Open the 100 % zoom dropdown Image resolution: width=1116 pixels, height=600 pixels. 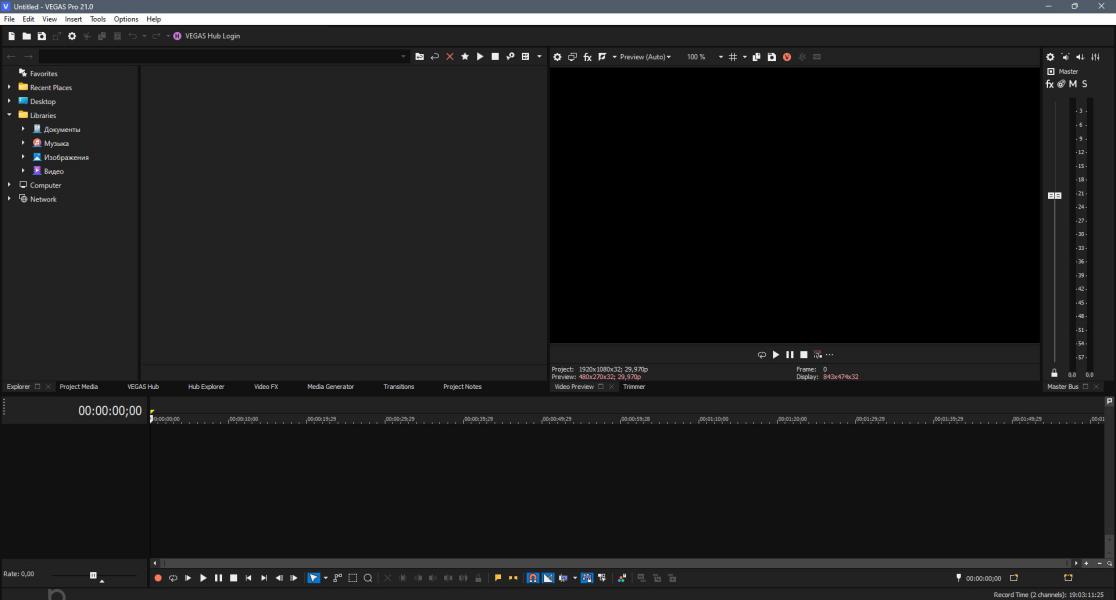[x=720, y=57]
